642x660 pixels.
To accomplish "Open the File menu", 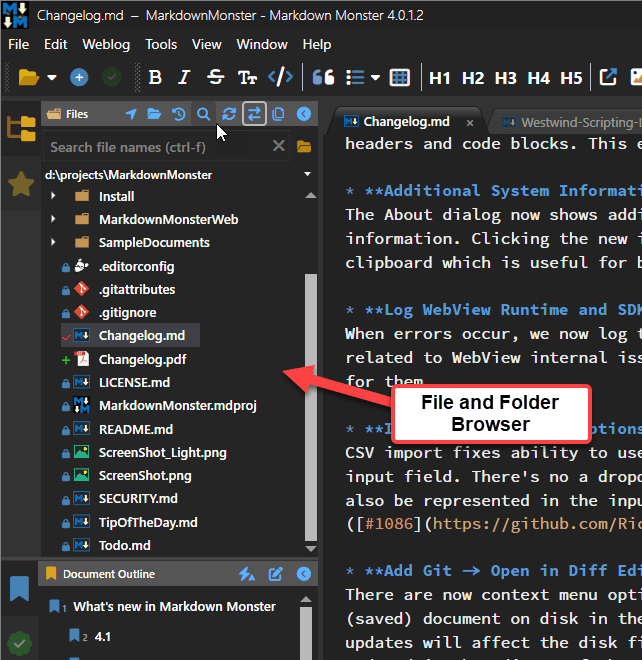I will (x=19, y=44).
